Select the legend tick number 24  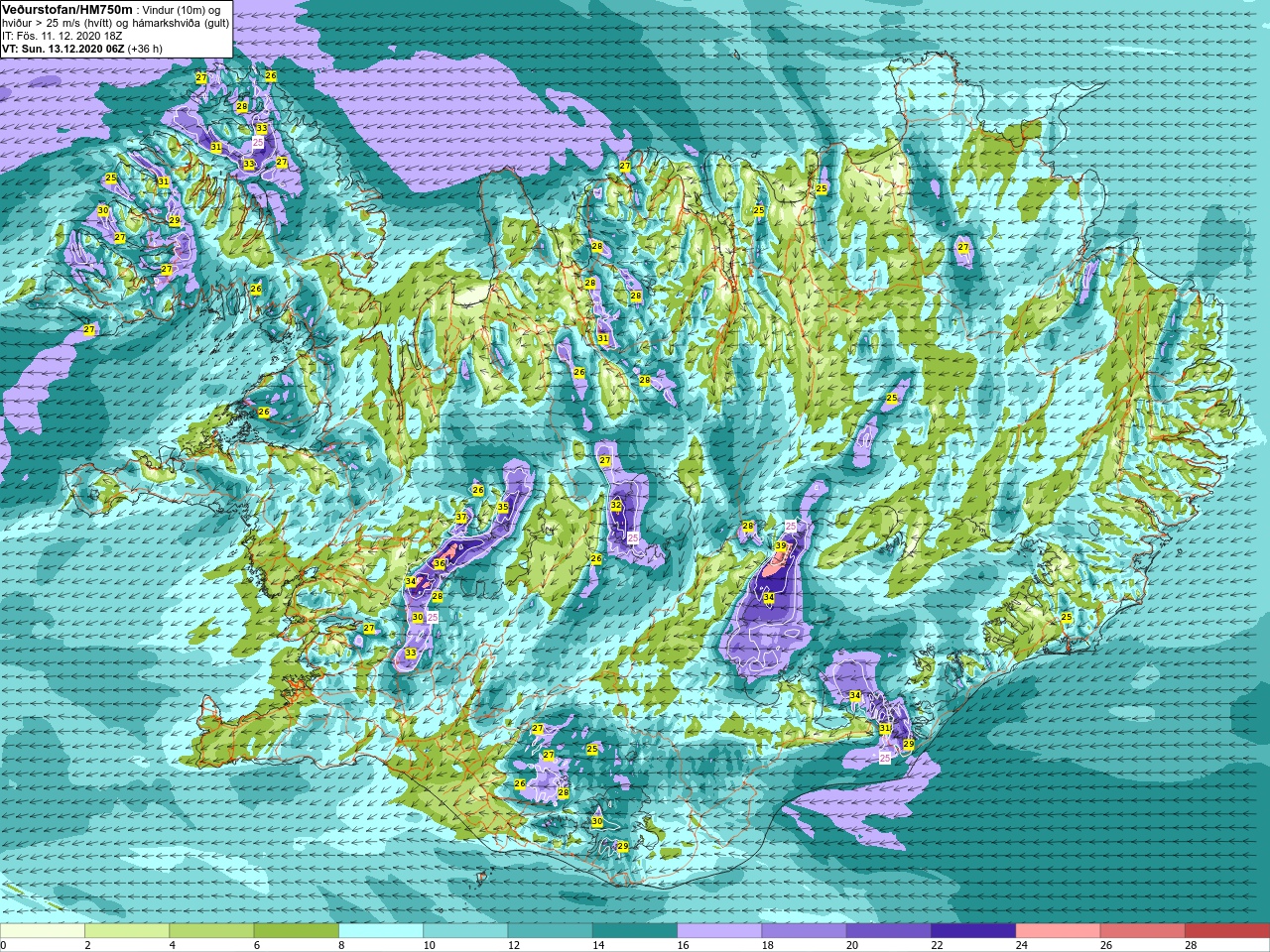pos(1022,945)
